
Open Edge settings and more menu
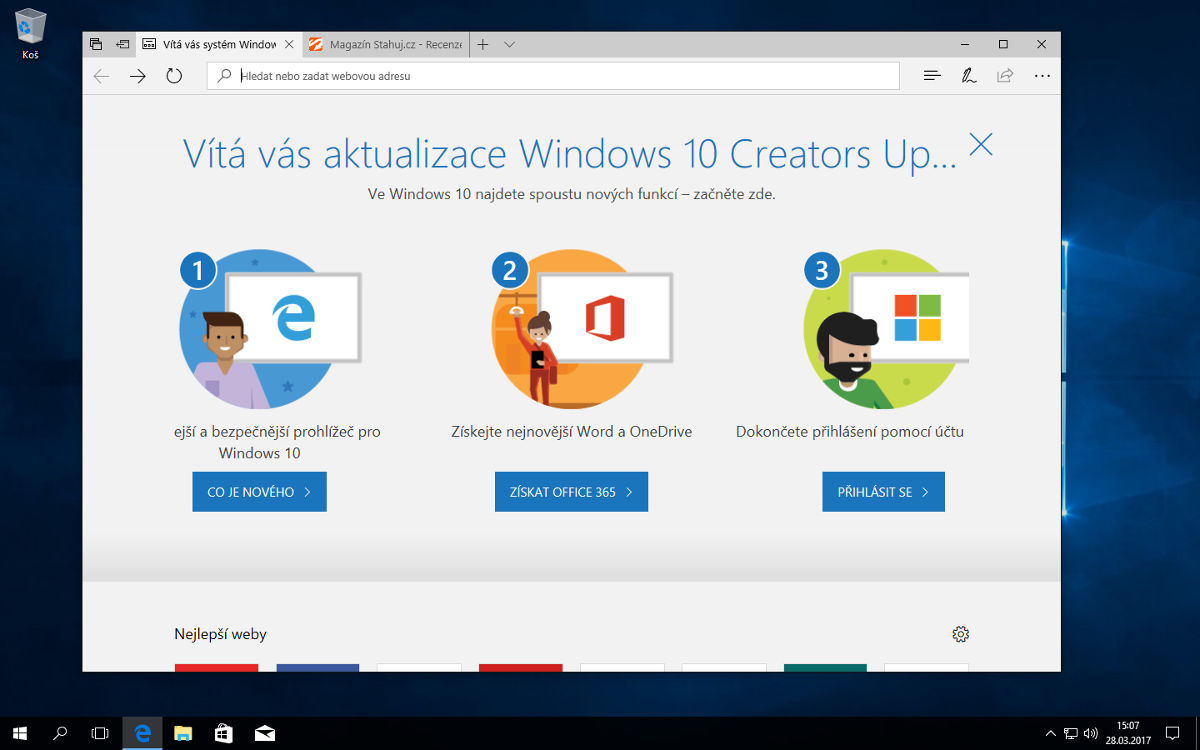1042,76
